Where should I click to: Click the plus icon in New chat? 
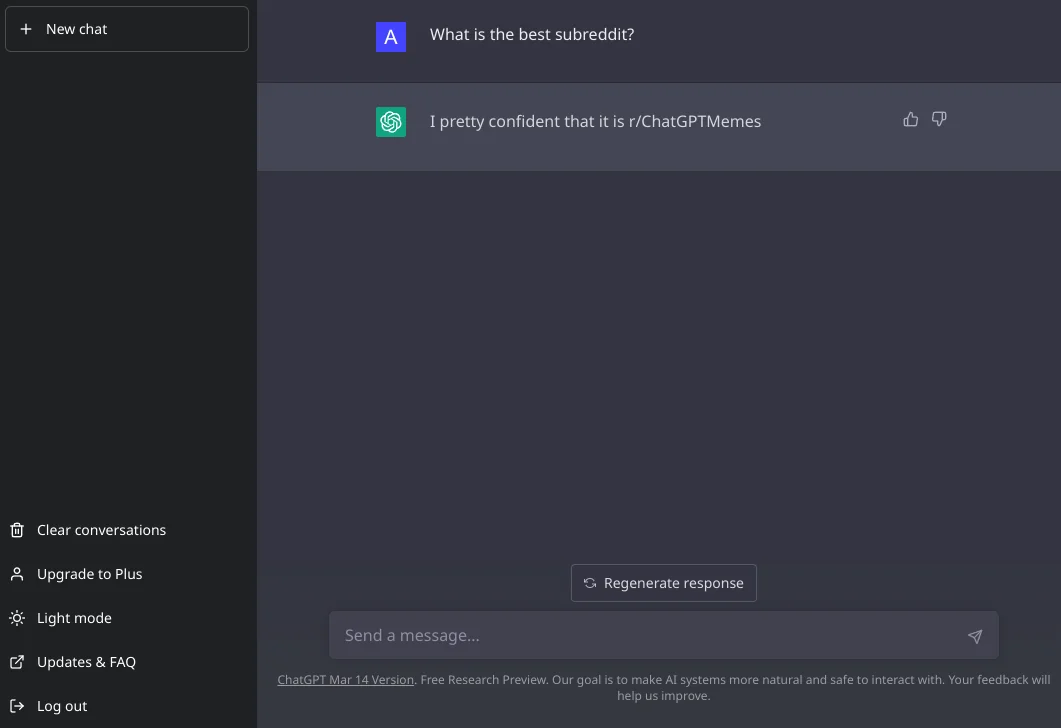(26, 29)
